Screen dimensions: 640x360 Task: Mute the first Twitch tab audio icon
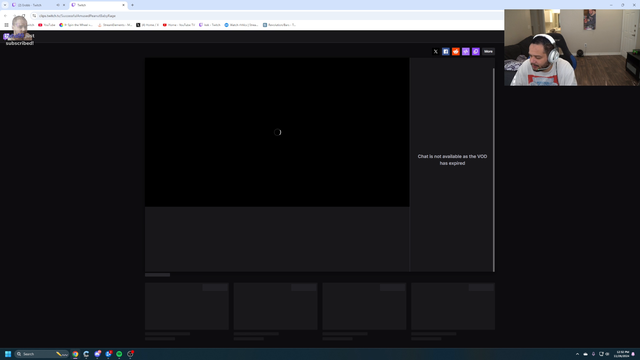[x=58, y=5]
